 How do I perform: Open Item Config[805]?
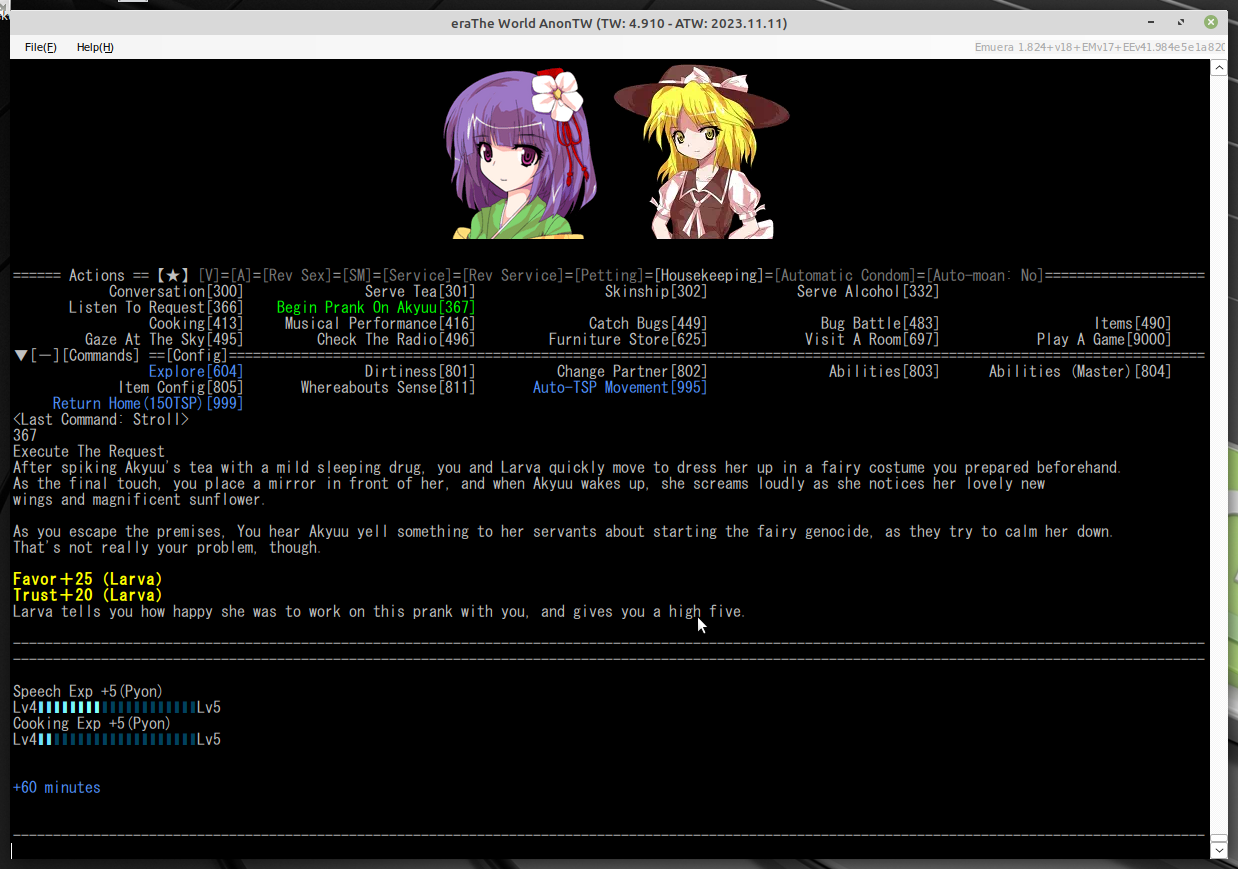(x=180, y=388)
